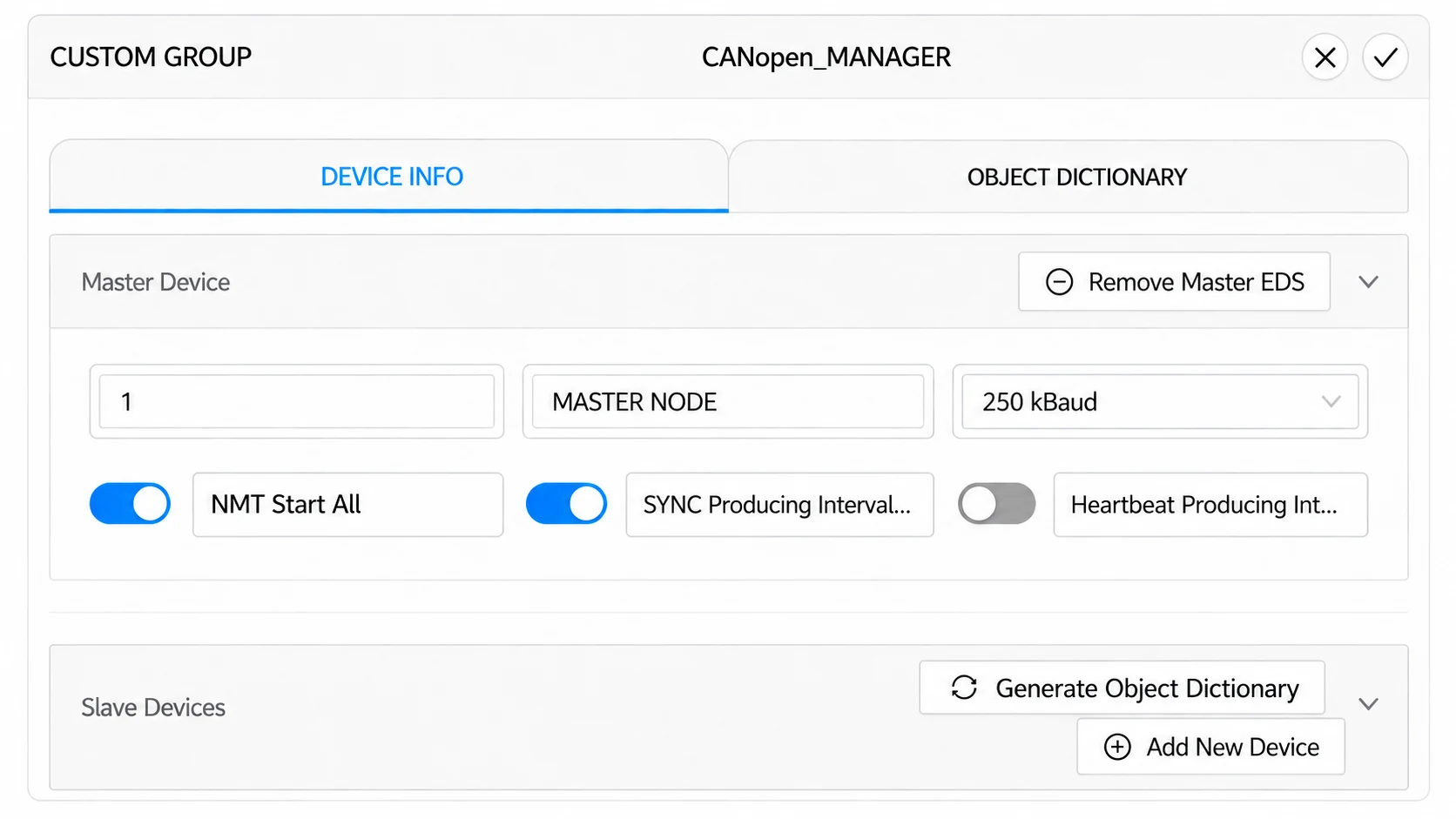Select the DEVICE INFO tab
The width and height of the screenshot is (1456, 819).
click(x=389, y=177)
